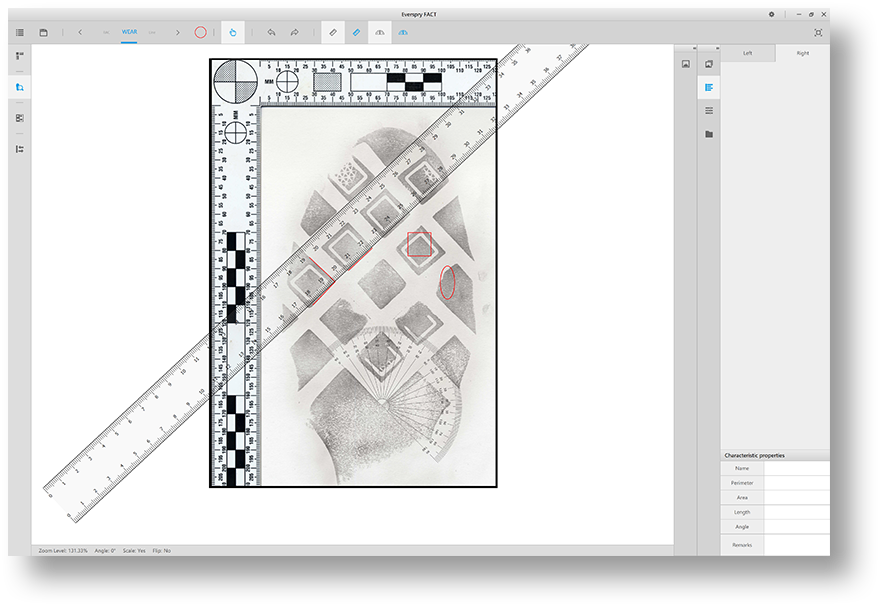881x607 pixels.
Task: Click the Zoom Level 131.33% status text
Action: 63,551
